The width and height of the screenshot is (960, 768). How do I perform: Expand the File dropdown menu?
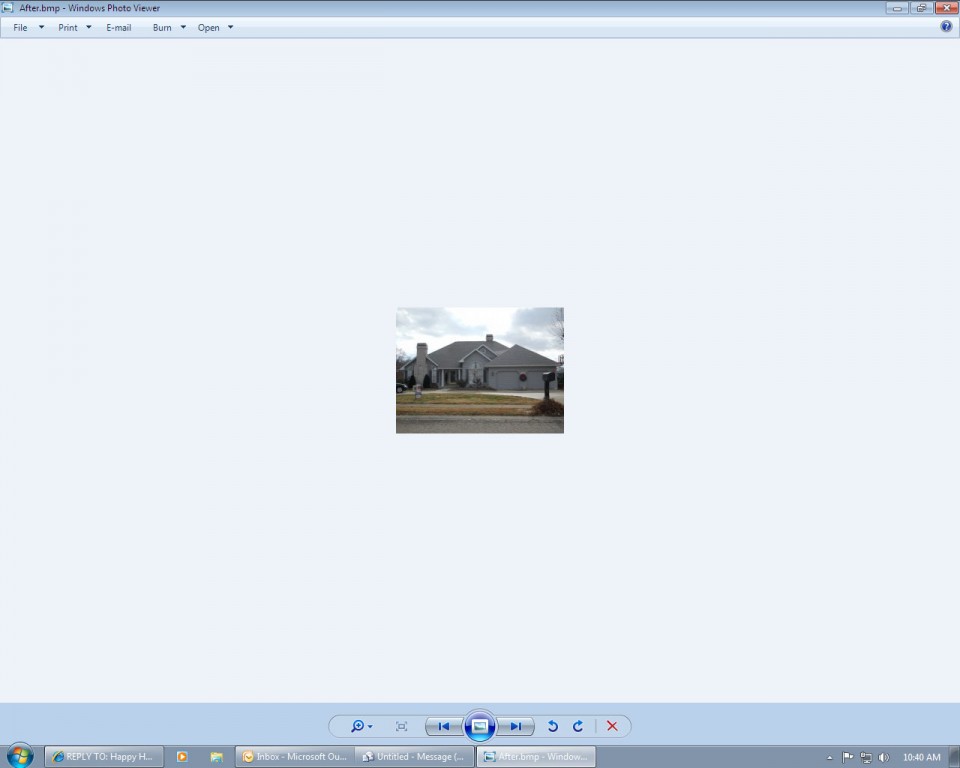click(28, 27)
